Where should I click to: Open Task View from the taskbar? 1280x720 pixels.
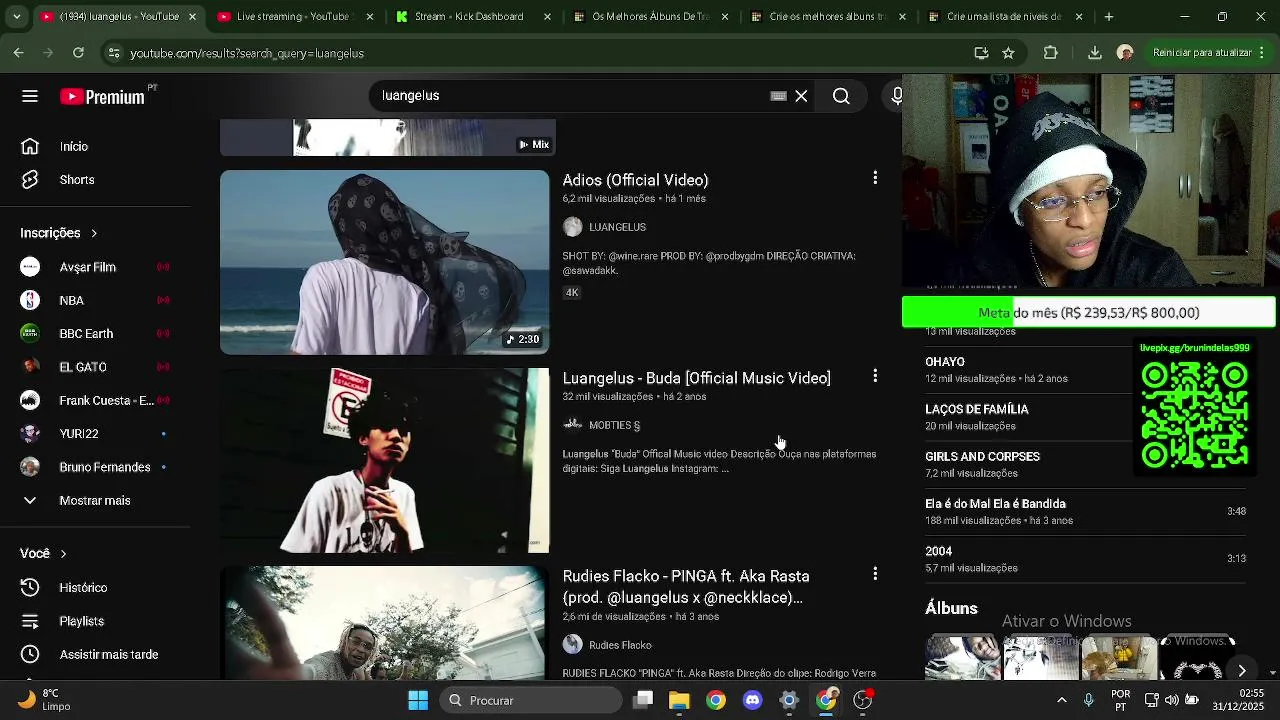click(643, 700)
